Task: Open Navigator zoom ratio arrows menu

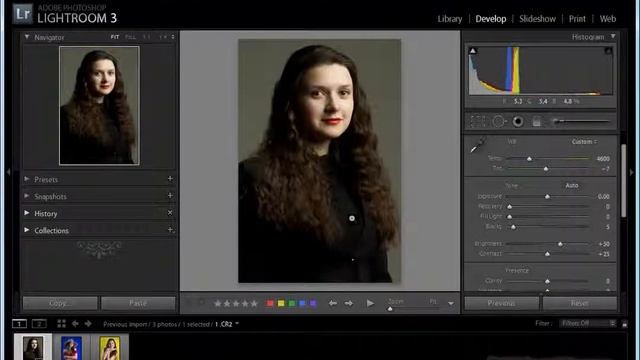Action: click(x=173, y=37)
